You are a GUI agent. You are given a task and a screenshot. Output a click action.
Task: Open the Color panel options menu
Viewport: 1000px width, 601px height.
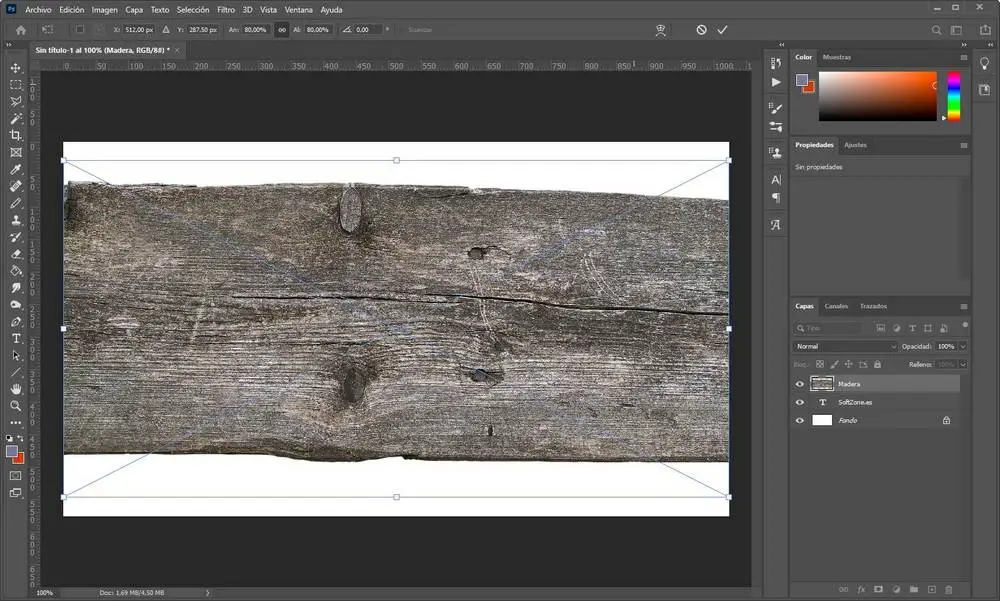click(964, 58)
